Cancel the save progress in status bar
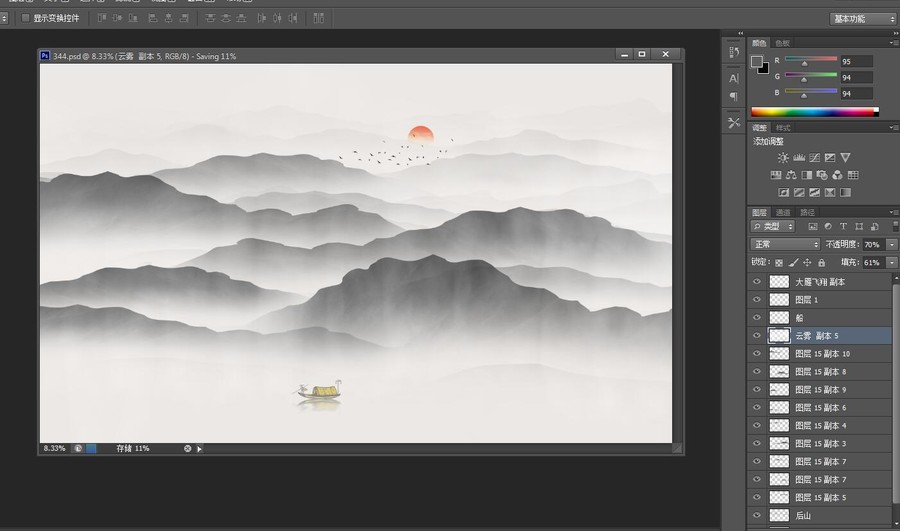900x531 pixels. 187,449
